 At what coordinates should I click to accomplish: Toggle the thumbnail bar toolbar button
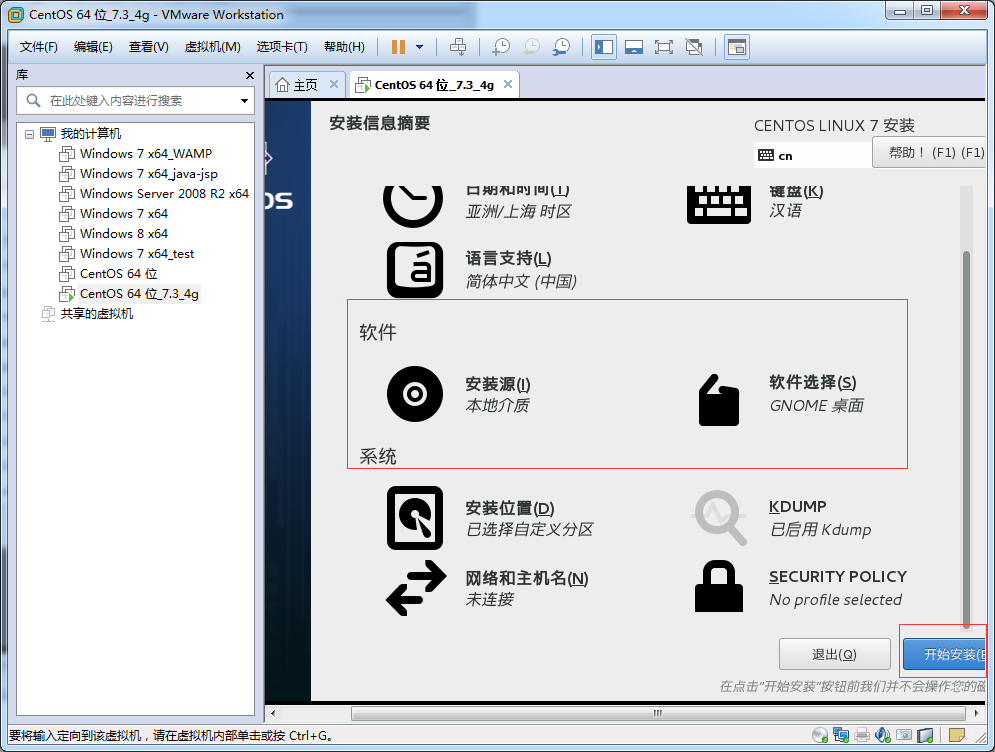(x=634, y=47)
